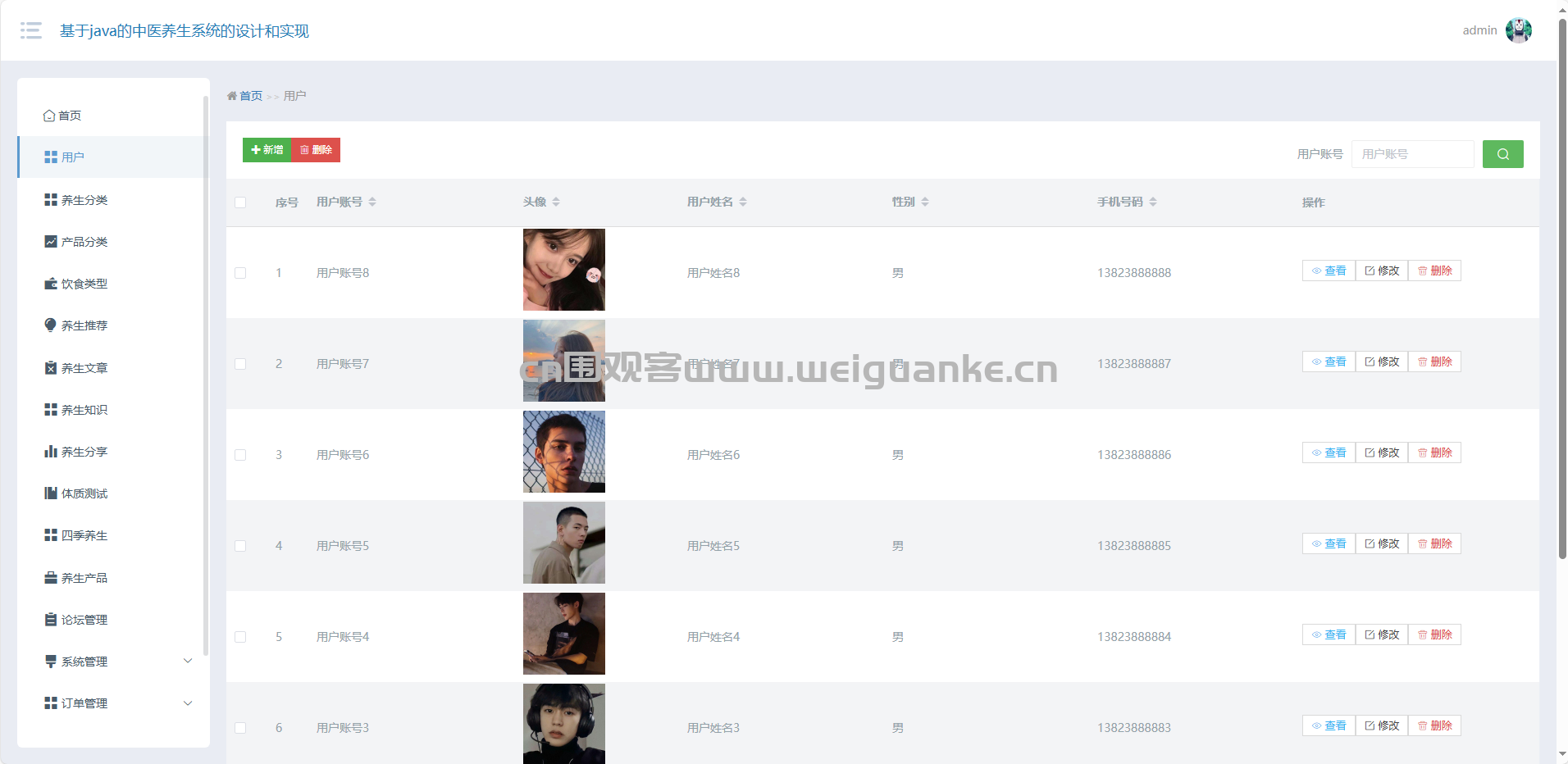The height and width of the screenshot is (764, 1568).
Task: Sort by 手机号码 column arrows
Action: coord(1153,202)
